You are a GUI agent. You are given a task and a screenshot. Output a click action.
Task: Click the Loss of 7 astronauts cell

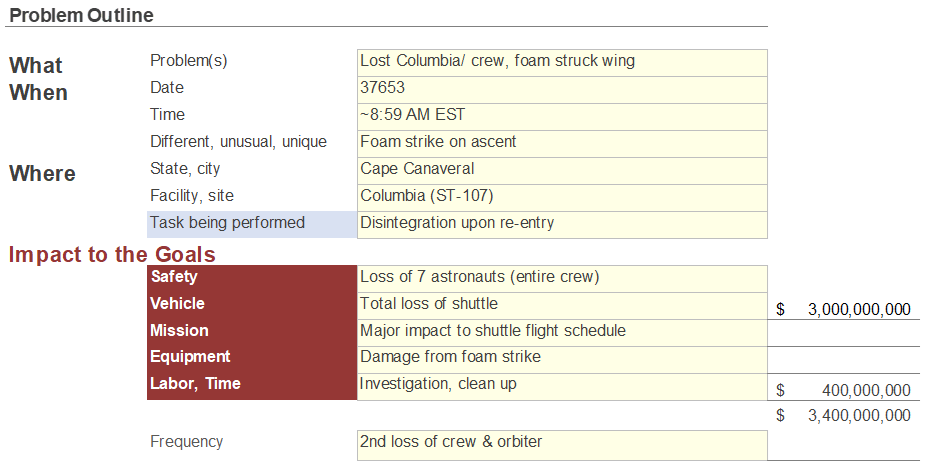[562, 279]
